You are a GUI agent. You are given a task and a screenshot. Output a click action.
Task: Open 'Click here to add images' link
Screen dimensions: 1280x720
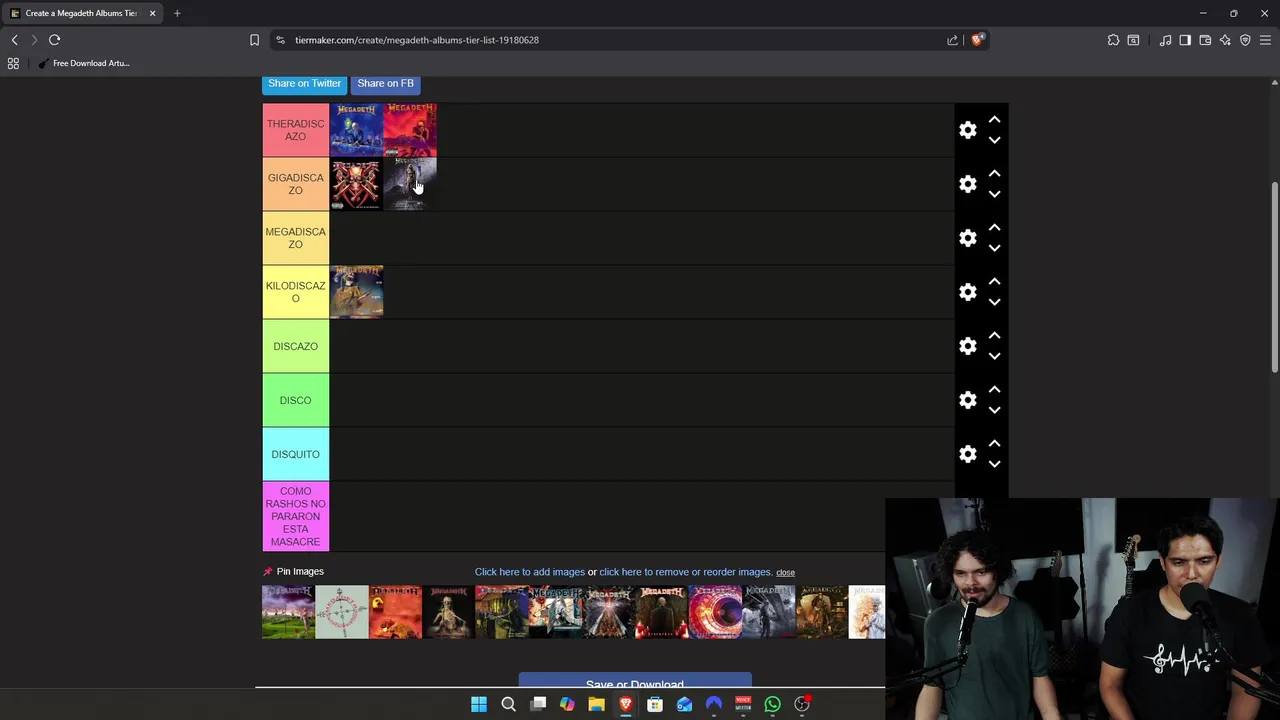(x=530, y=572)
